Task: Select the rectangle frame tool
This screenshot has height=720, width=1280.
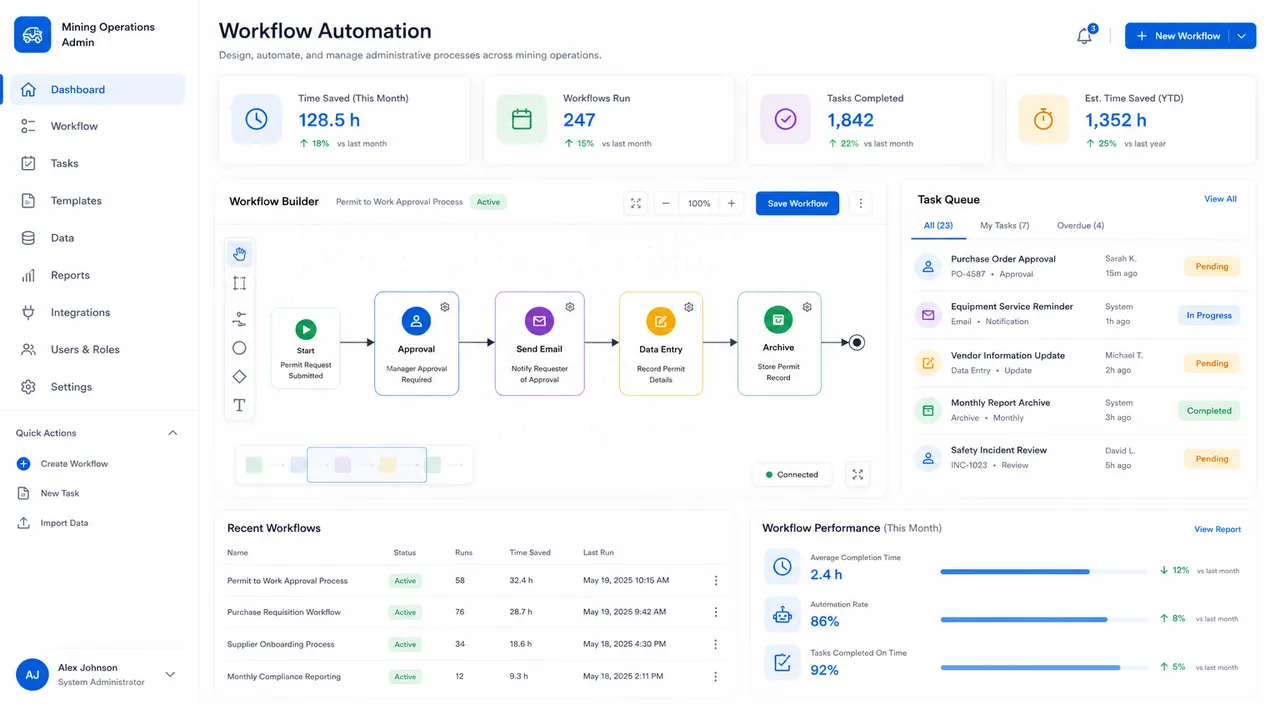Action: point(239,283)
